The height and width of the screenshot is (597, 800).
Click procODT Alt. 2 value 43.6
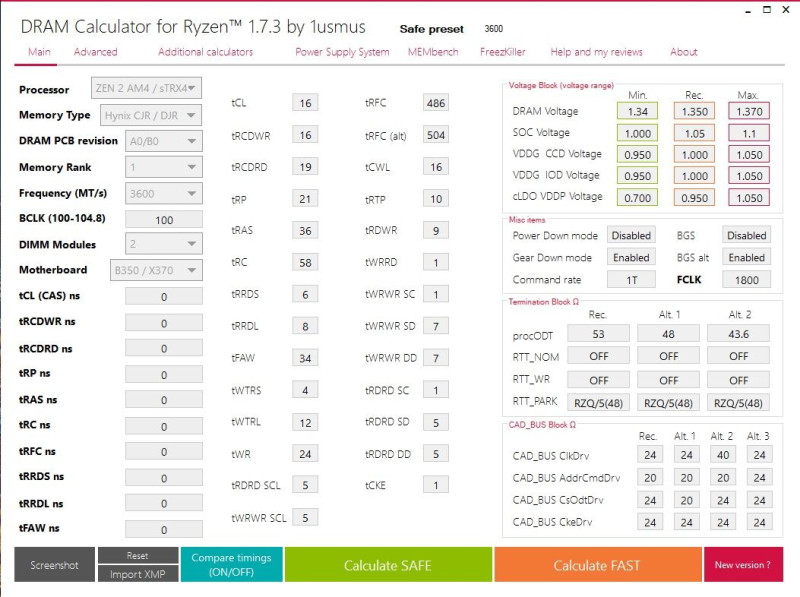[x=738, y=334]
